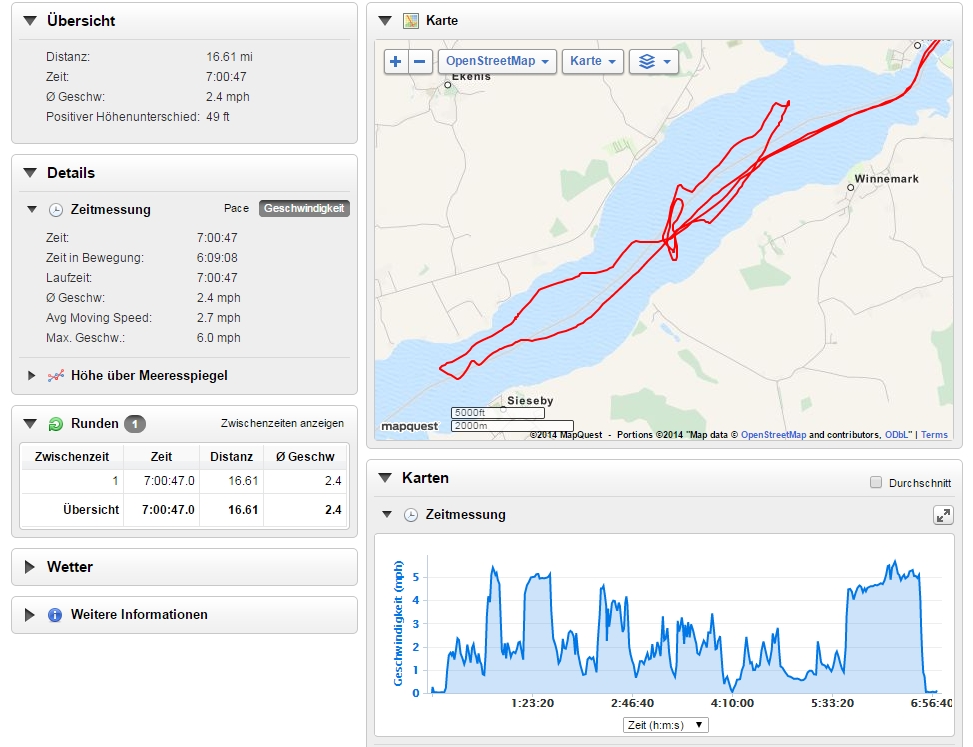Viewport: 973px width, 747px height.
Task: Open the Karte map type dropdown
Action: [x=593, y=62]
